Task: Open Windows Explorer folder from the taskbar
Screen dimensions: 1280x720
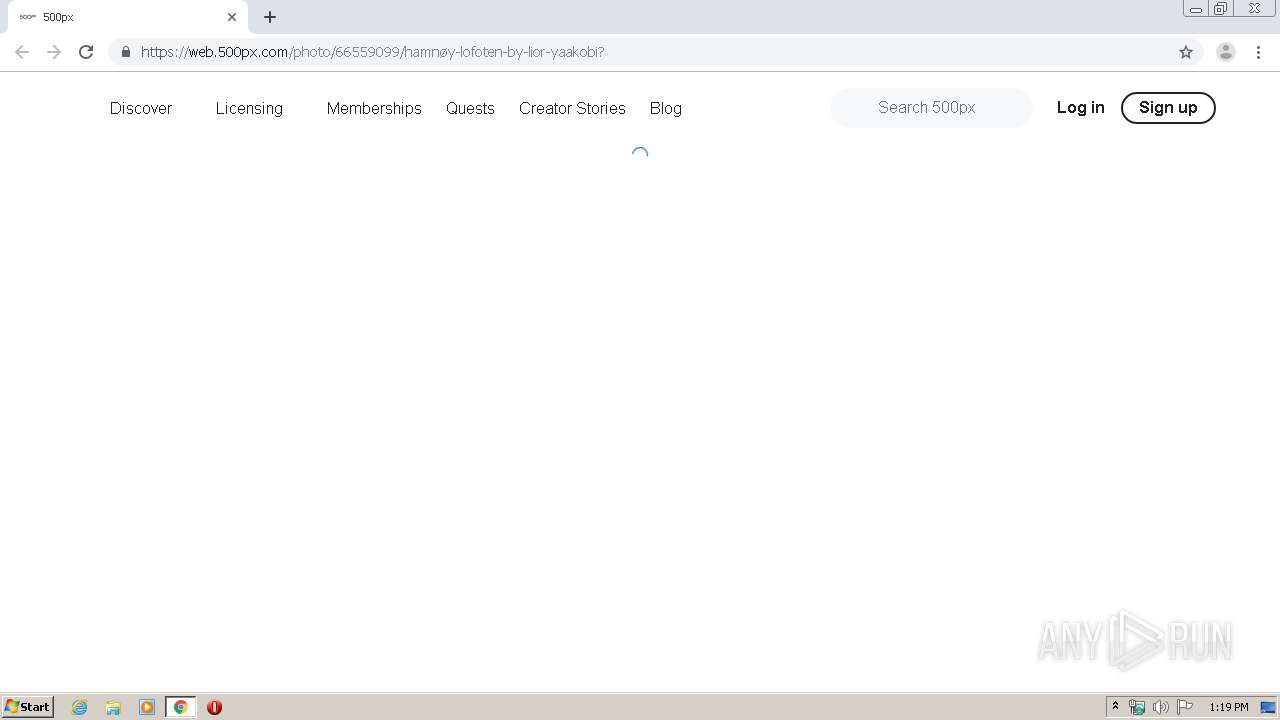Action: click(113, 707)
